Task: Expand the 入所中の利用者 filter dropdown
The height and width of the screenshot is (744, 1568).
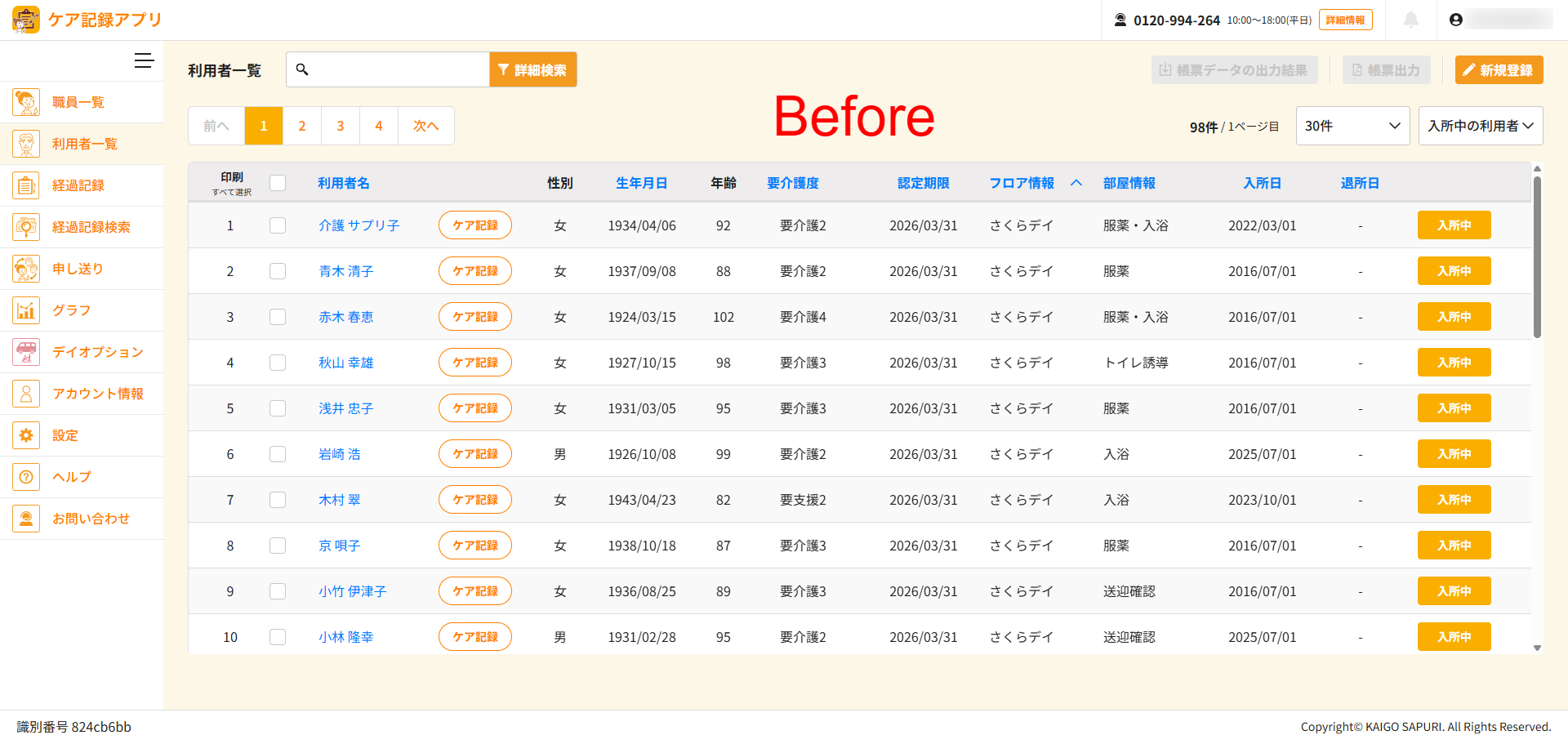Action: 1480,126
